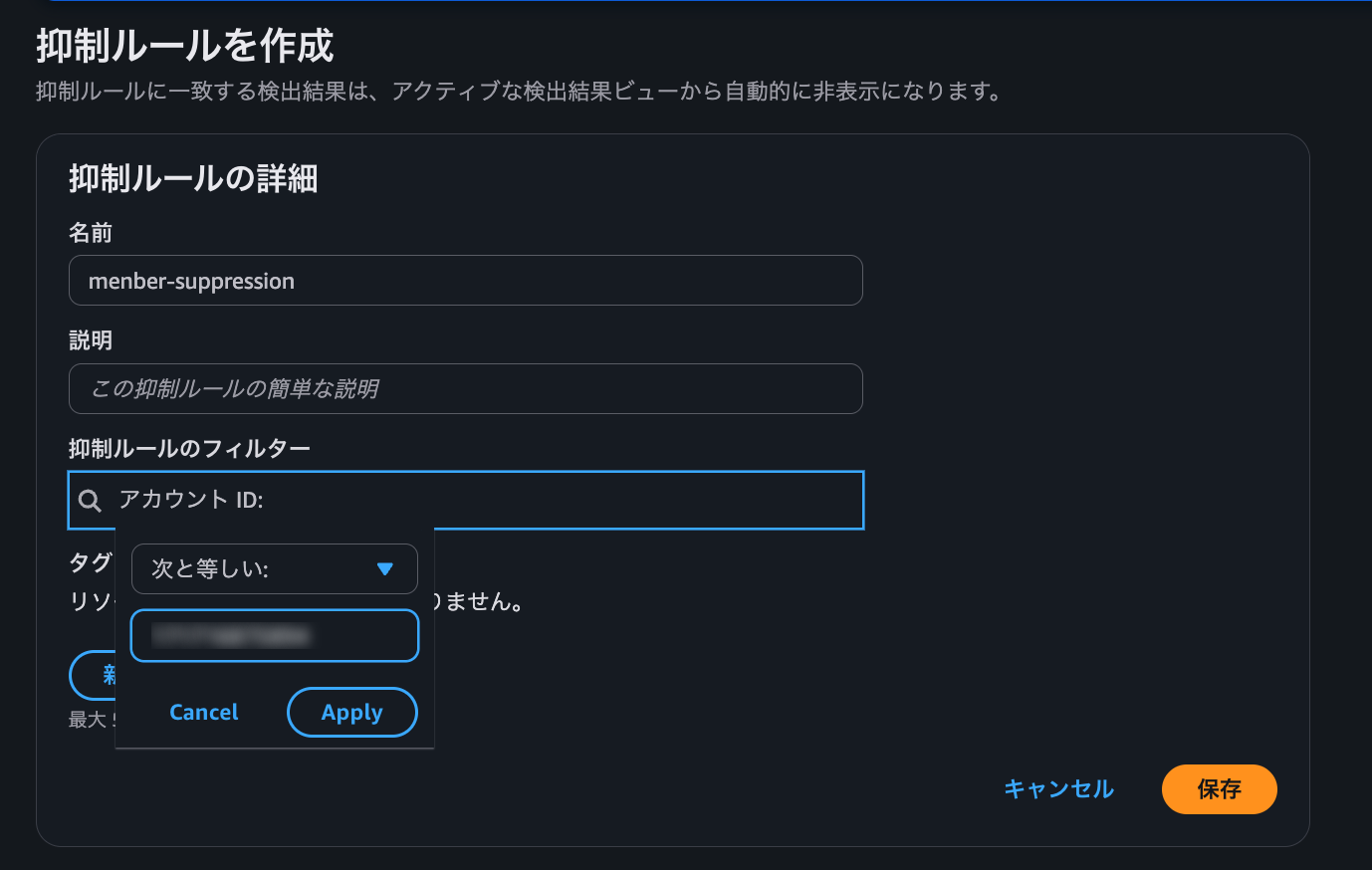
Task: Click the magnifier icon in the filter field
Action: click(90, 500)
